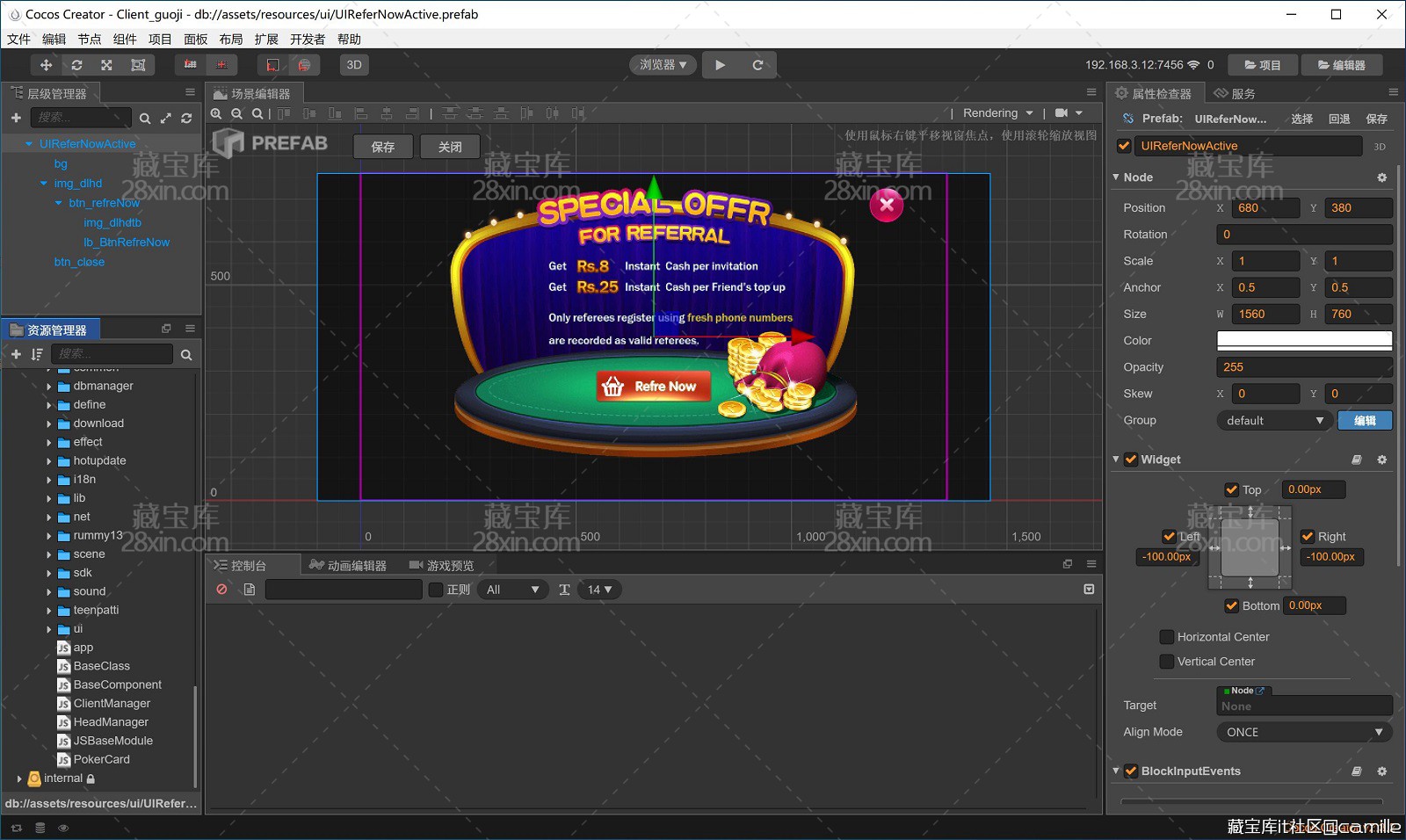Collapse the img_dlhd node

click(44, 184)
